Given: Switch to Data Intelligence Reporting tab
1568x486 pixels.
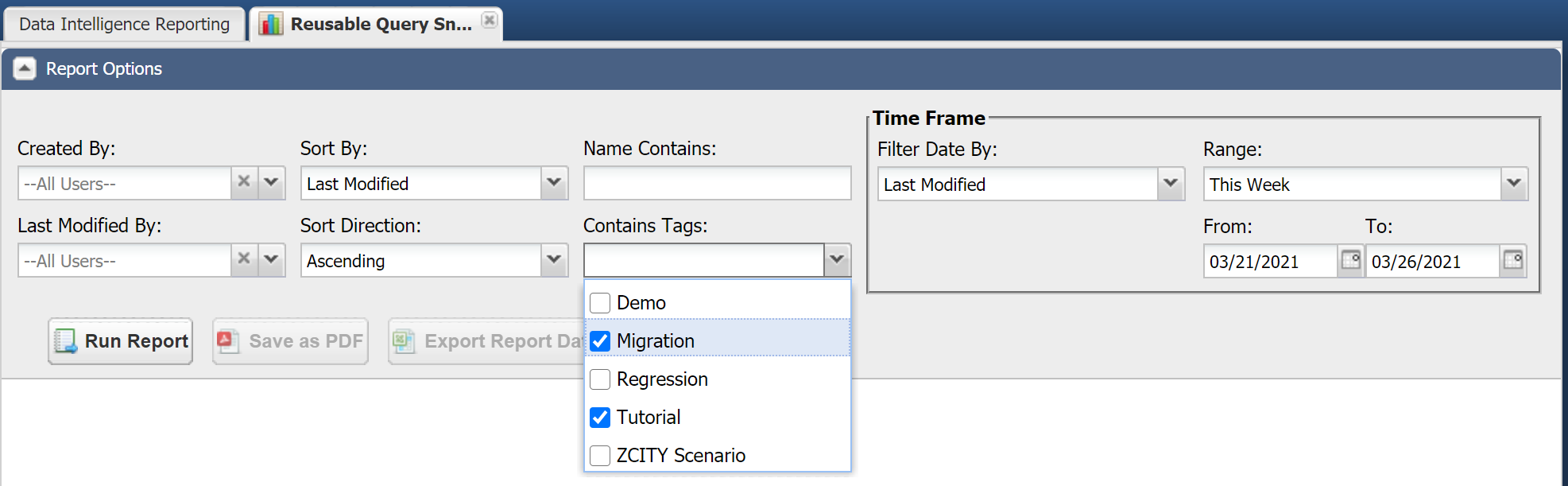Looking at the screenshot, I should [124, 24].
